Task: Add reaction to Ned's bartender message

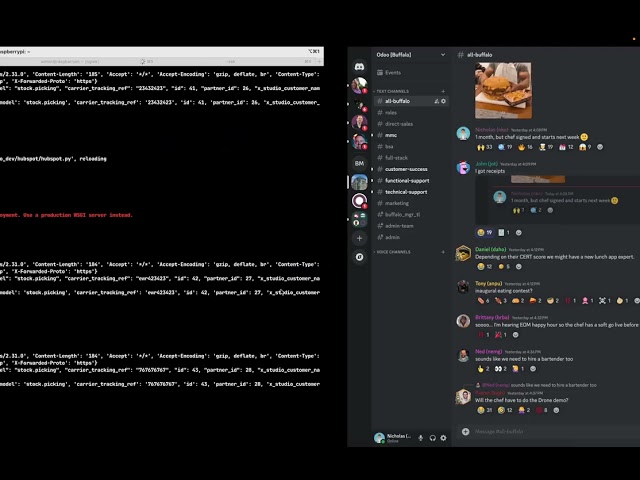Action: click(533, 369)
